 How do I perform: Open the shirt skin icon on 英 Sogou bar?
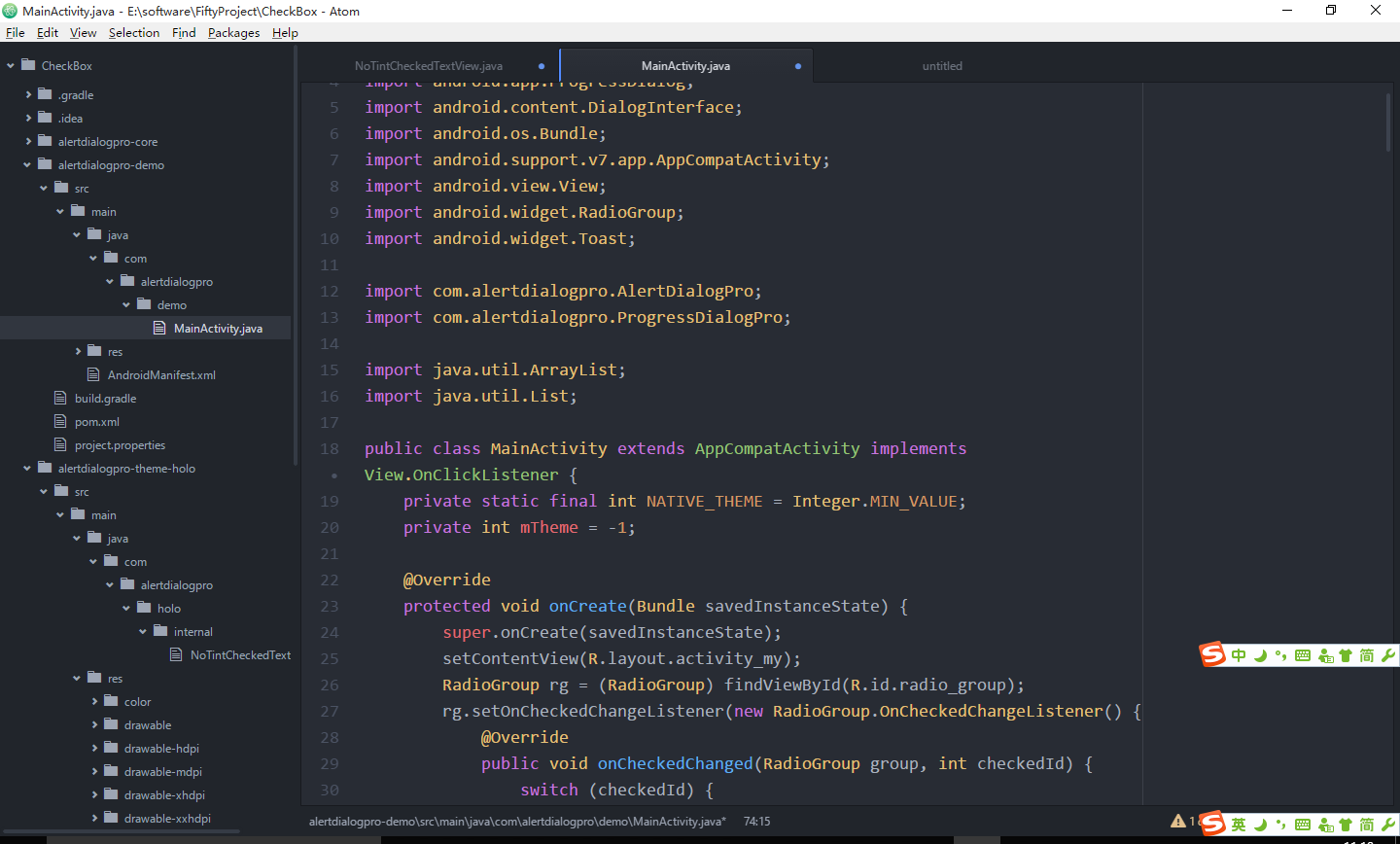[x=1346, y=825]
